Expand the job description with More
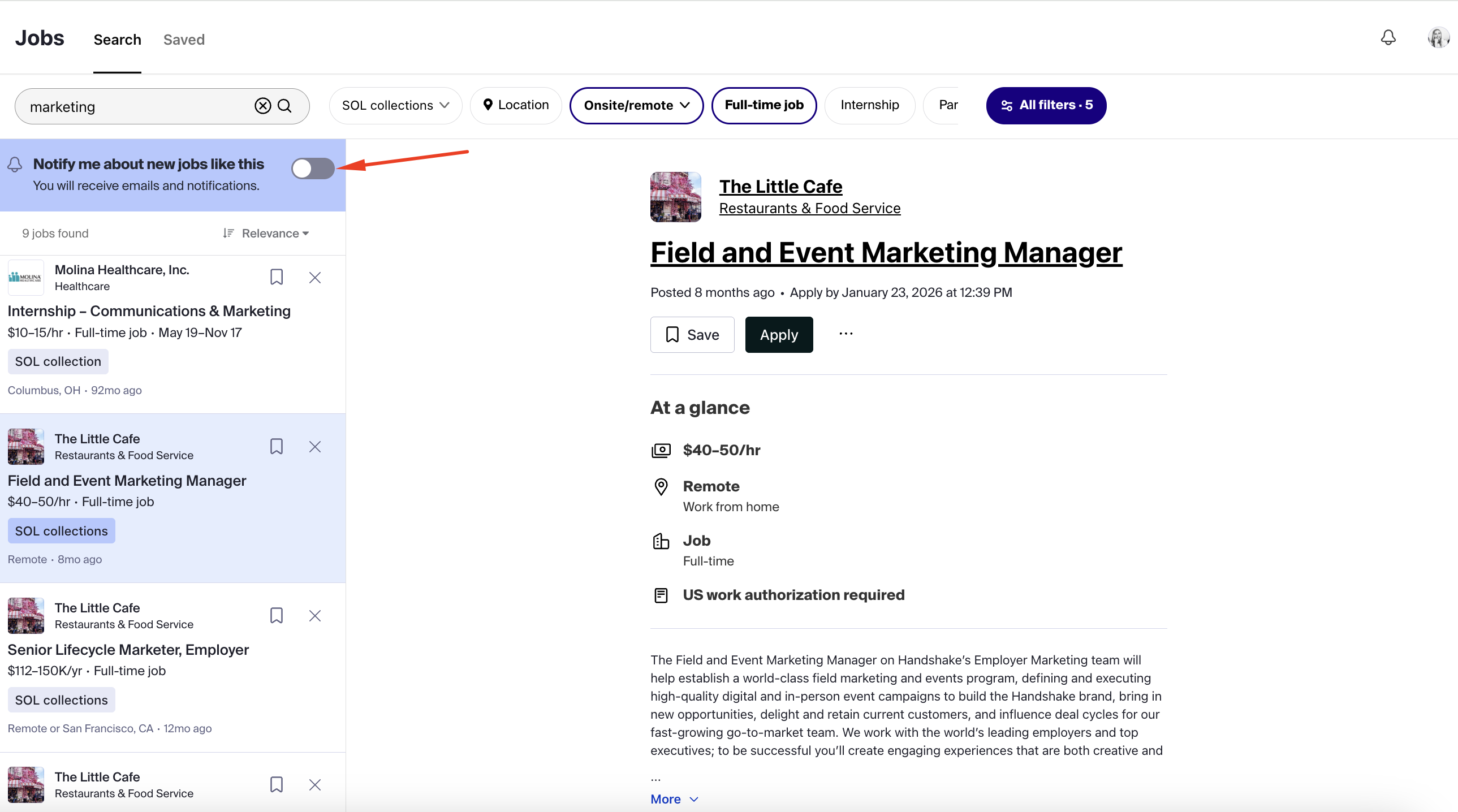The width and height of the screenshot is (1458, 812). [674, 799]
